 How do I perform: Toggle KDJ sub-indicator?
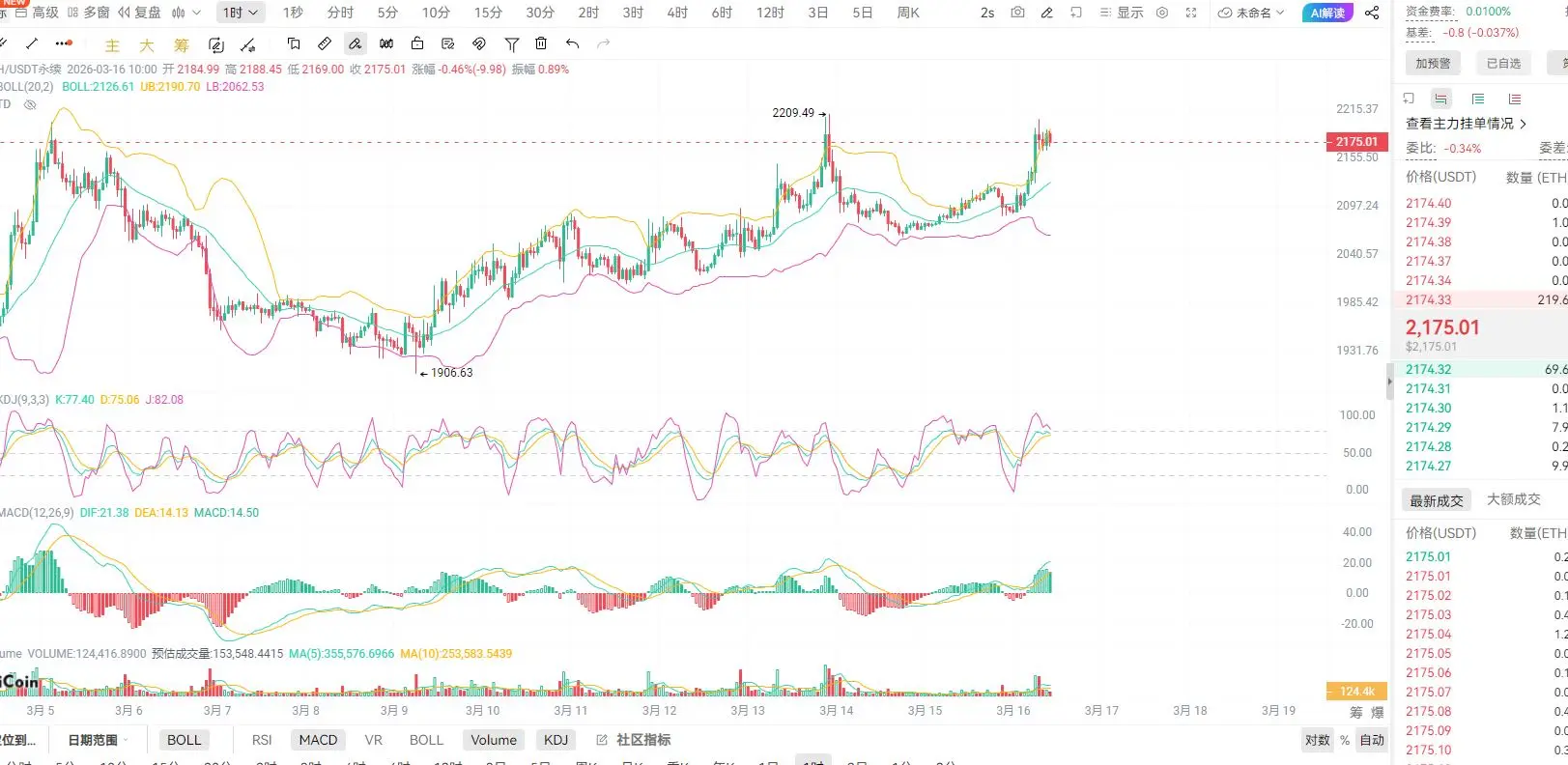click(556, 740)
